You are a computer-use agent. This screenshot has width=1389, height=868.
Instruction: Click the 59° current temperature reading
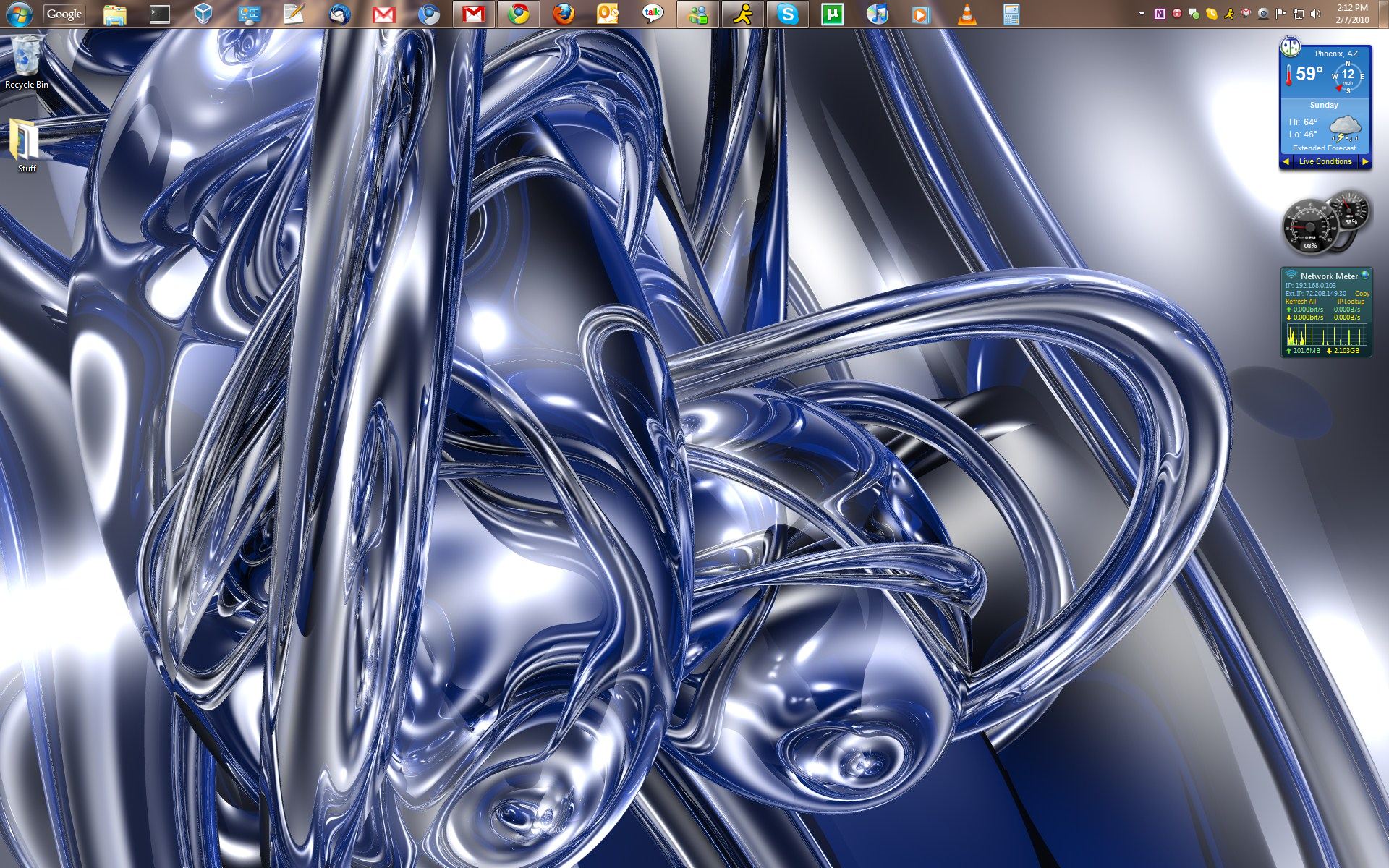pos(1309,74)
